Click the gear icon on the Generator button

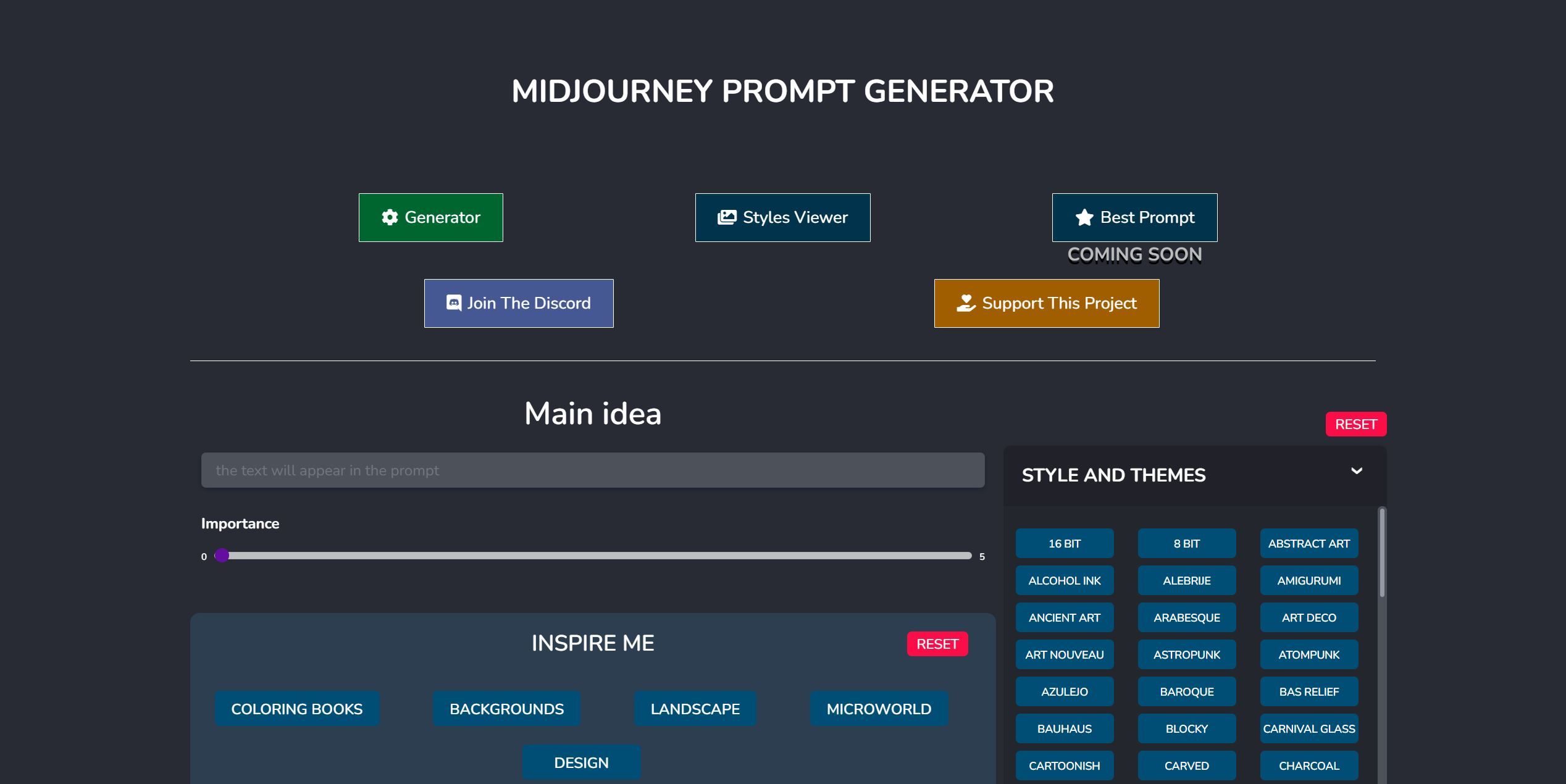(391, 217)
